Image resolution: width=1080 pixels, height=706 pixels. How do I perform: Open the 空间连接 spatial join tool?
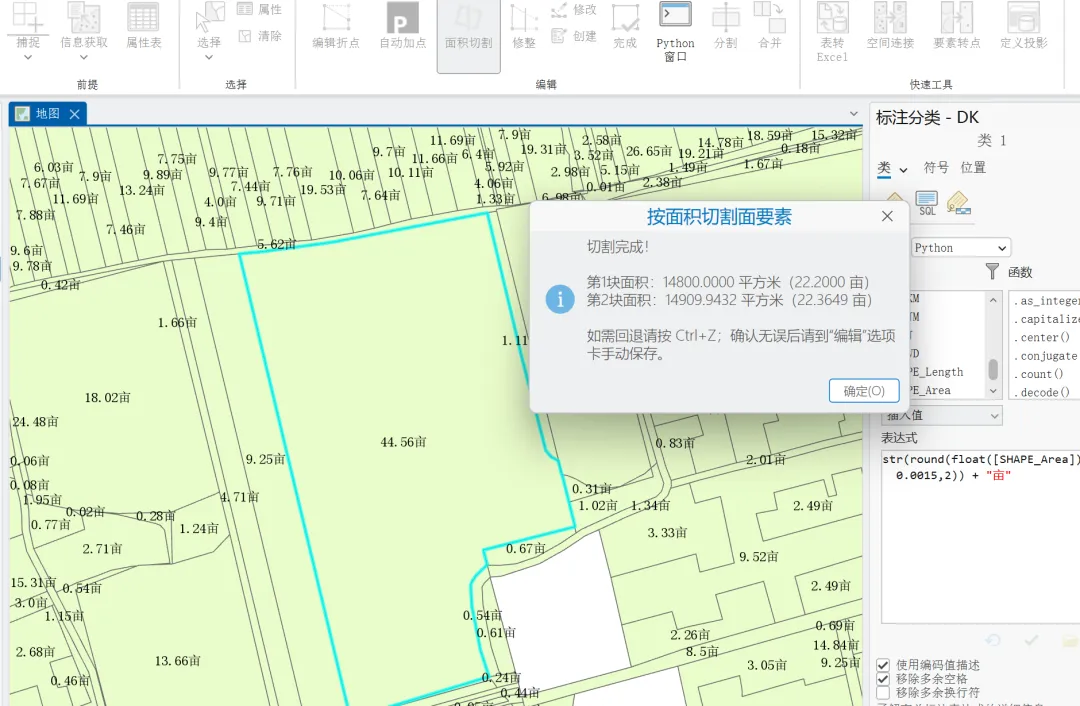(890, 26)
